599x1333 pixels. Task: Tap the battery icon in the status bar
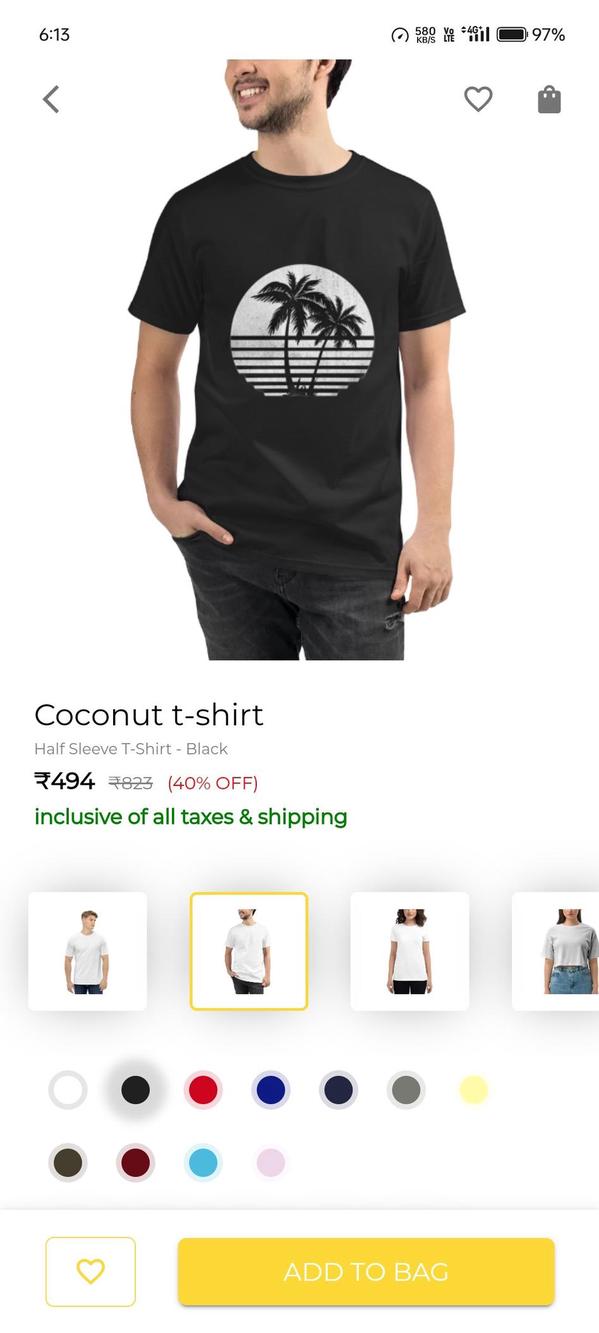[511, 35]
